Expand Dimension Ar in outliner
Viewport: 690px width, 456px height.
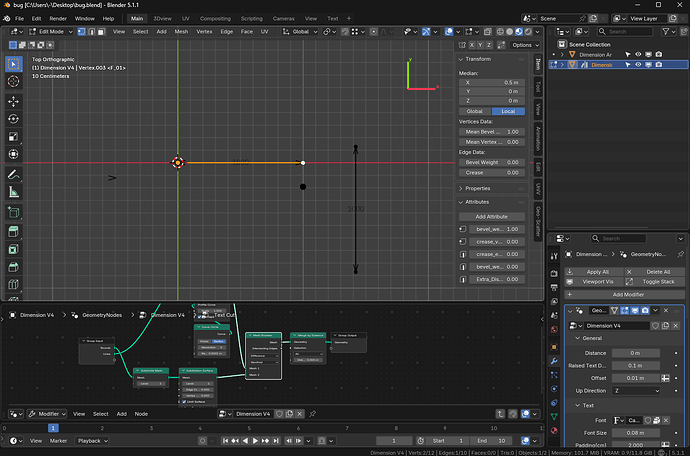(562, 55)
